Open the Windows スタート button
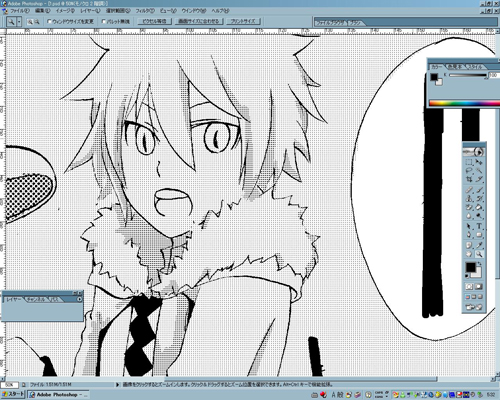The height and width of the screenshot is (400, 500). (x=13, y=394)
